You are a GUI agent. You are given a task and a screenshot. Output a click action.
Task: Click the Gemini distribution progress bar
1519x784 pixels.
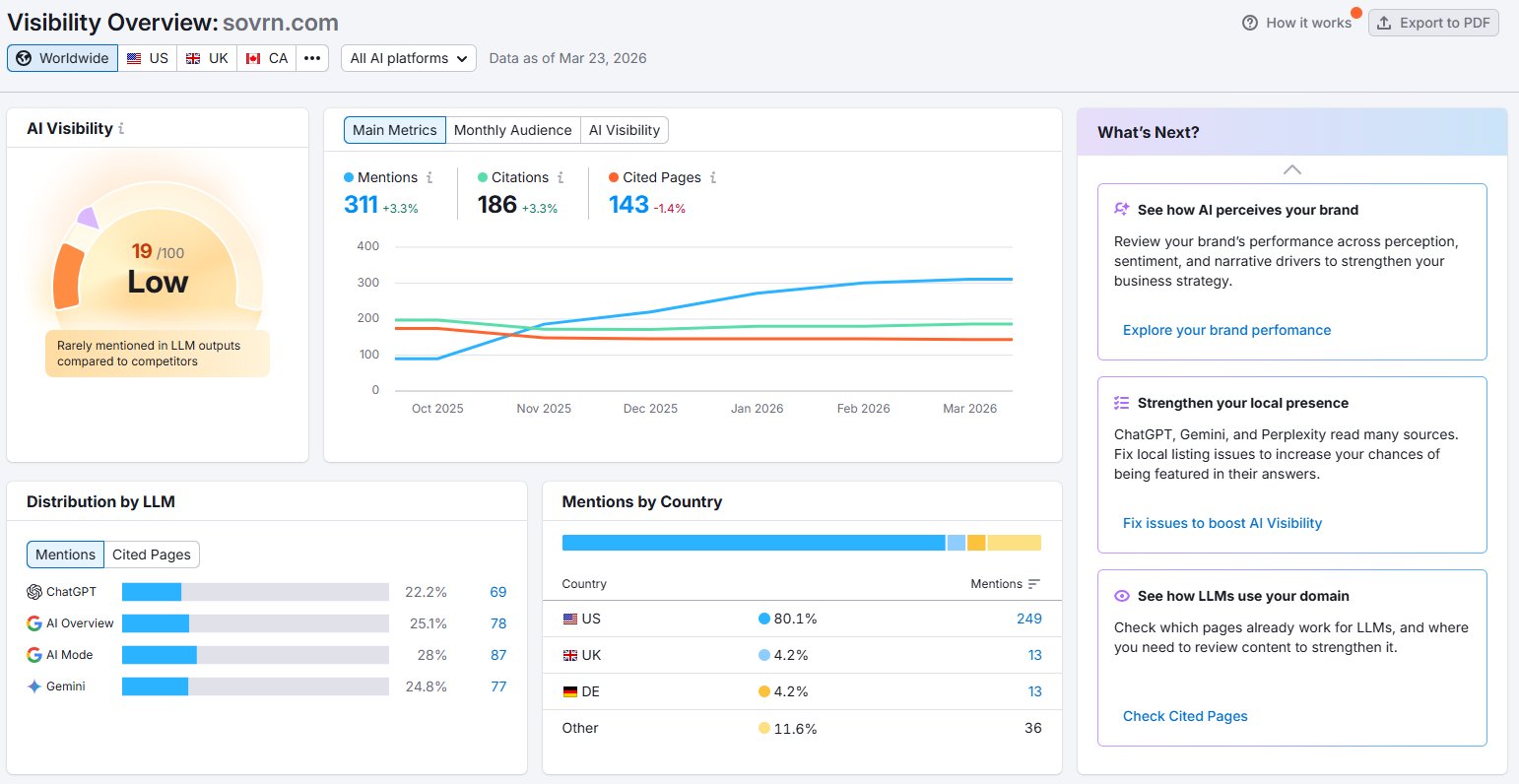255,686
